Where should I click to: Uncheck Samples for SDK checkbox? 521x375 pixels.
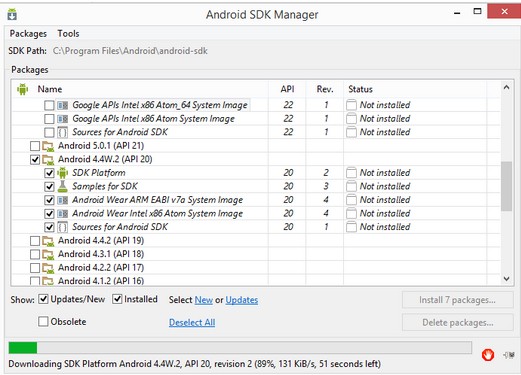click(x=49, y=187)
